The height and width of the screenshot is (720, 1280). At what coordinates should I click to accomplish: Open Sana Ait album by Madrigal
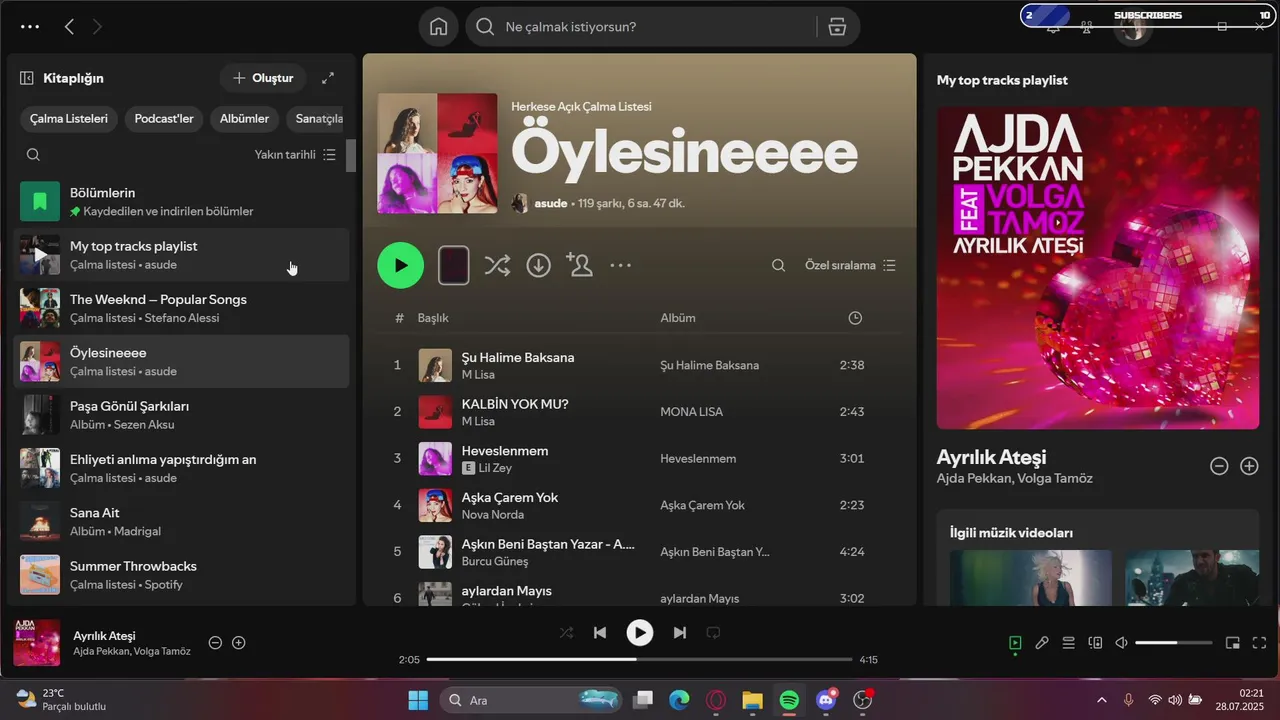tap(181, 521)
